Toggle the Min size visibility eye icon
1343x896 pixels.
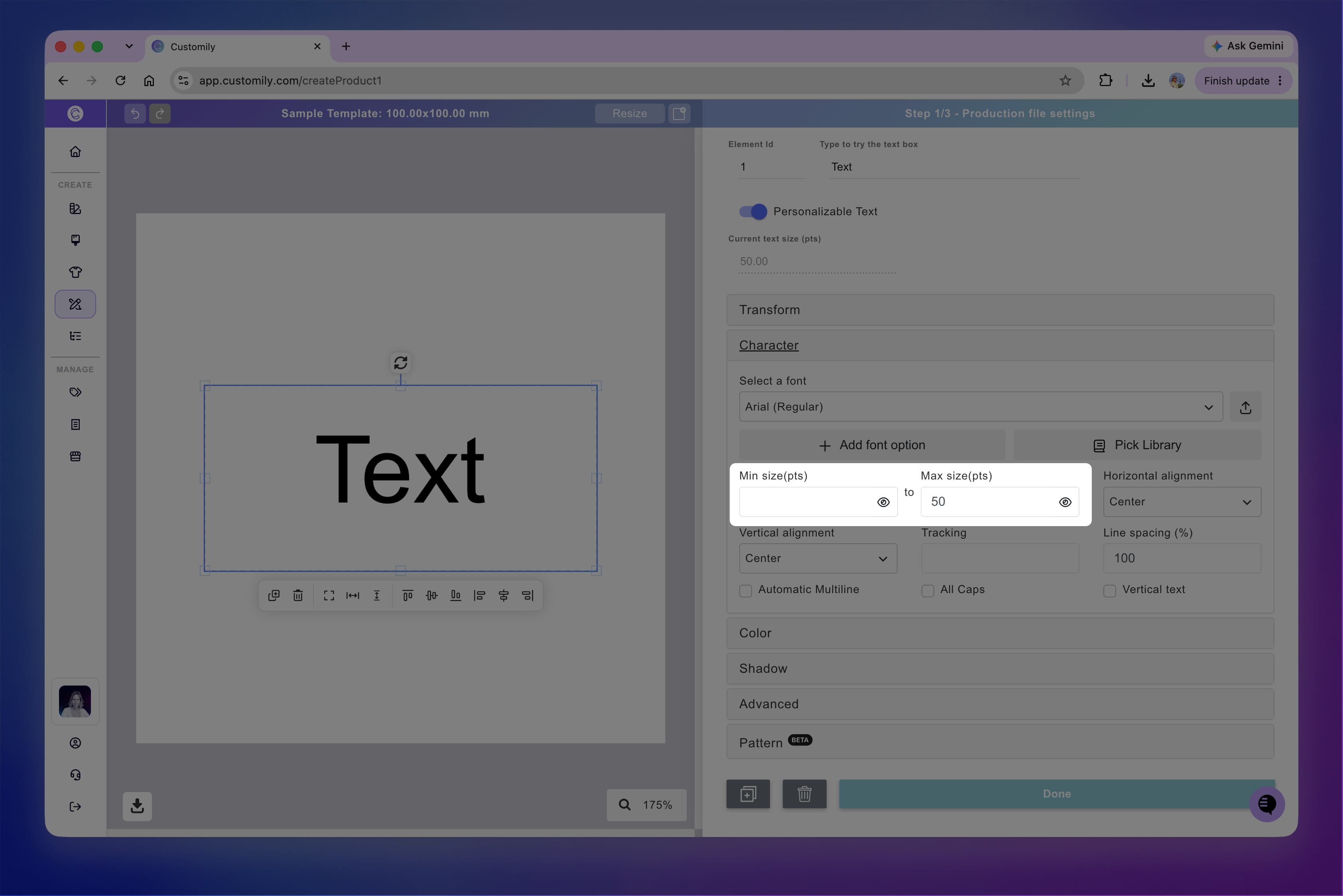pos(883,502)
